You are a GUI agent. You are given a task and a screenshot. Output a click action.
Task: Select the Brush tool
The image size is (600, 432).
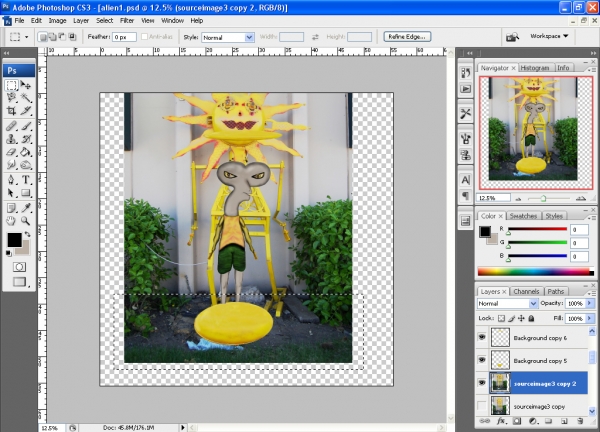pos(26,126)
